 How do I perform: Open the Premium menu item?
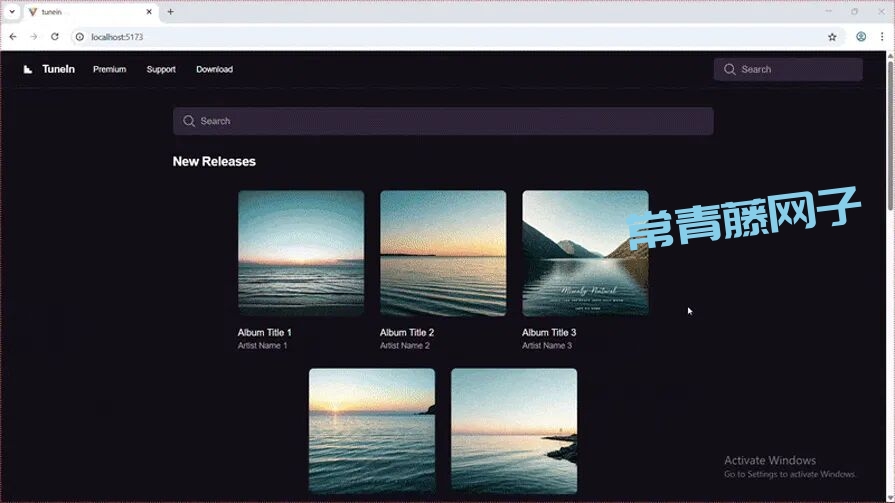[109, 70]
